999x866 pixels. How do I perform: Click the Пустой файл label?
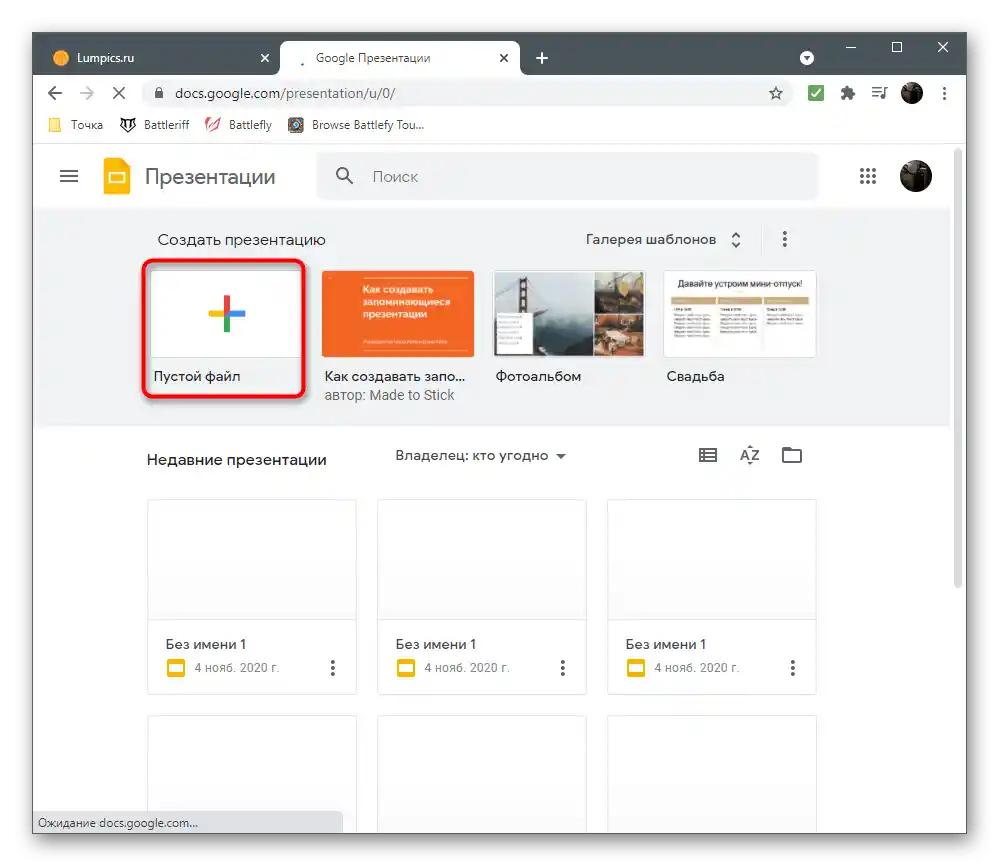coord(197,377)
